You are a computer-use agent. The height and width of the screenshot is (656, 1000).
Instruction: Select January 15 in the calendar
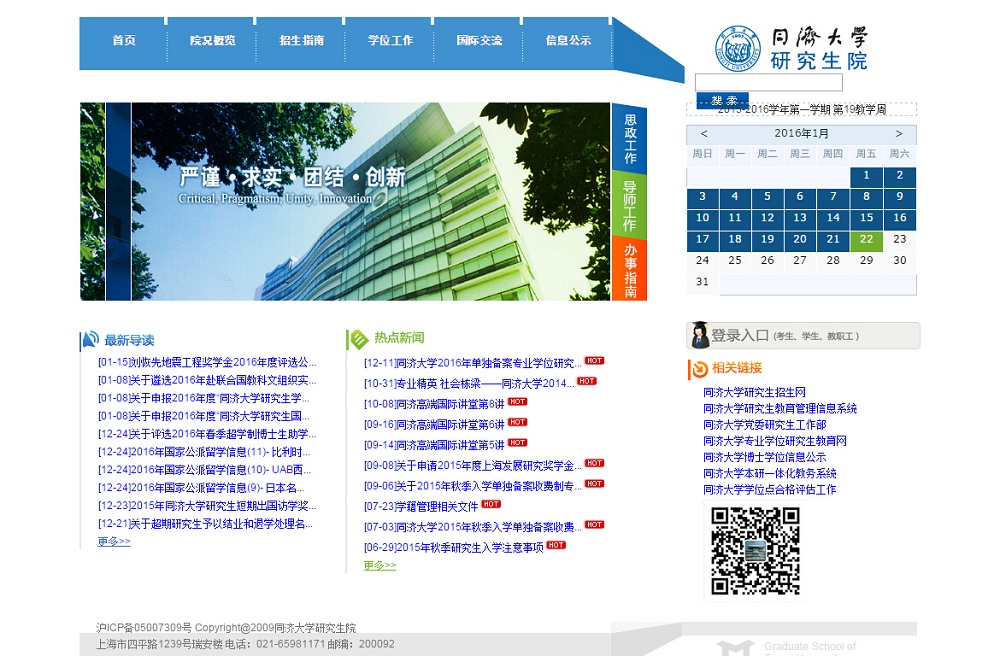click(866, 219)
